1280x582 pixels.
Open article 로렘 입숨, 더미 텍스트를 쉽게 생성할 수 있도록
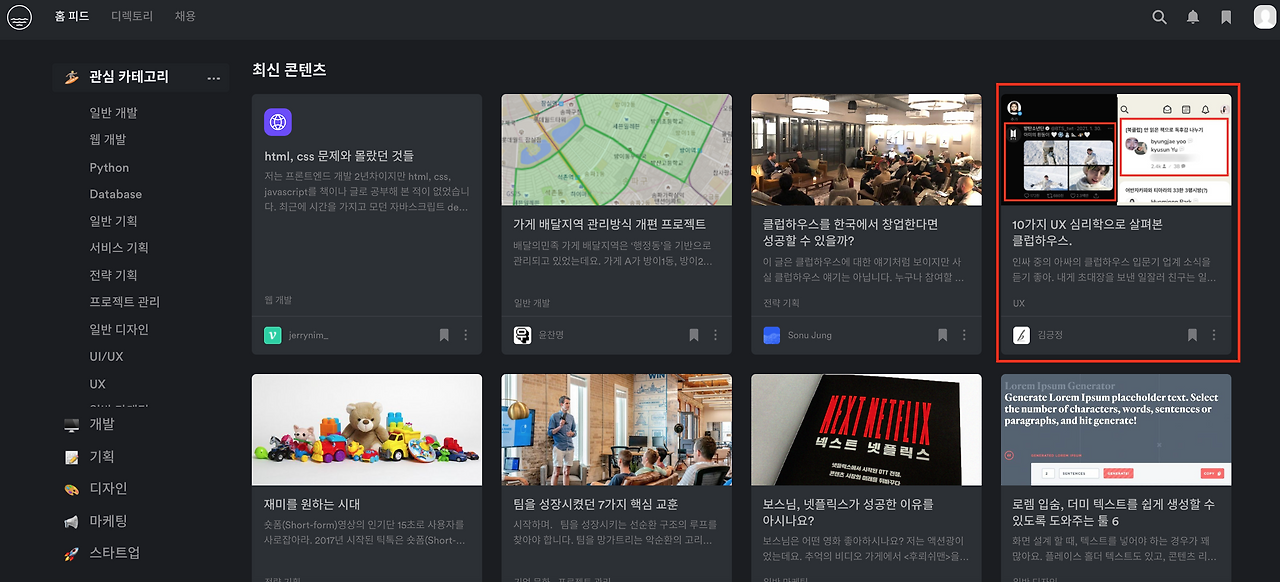click(x=1114, y=512)
